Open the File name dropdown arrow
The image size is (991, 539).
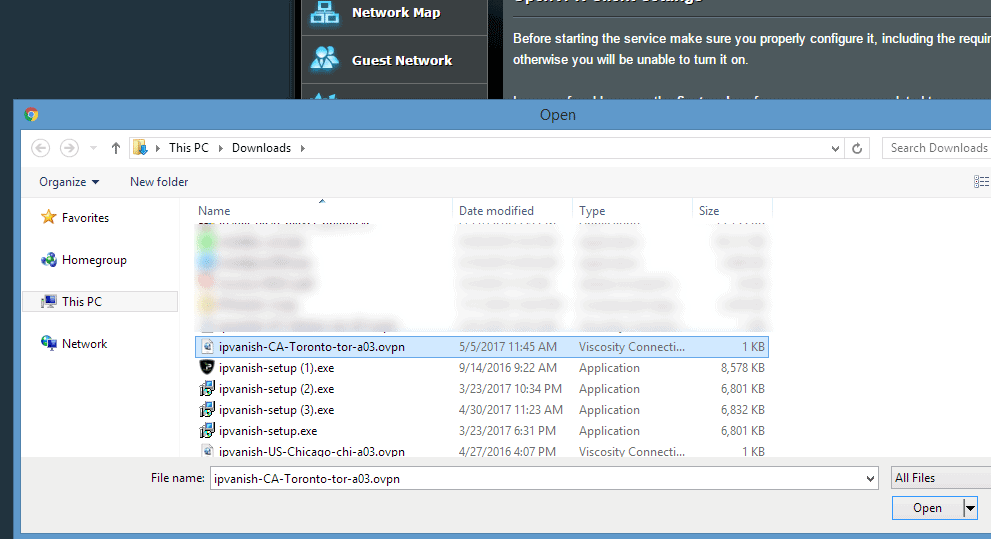870,479
